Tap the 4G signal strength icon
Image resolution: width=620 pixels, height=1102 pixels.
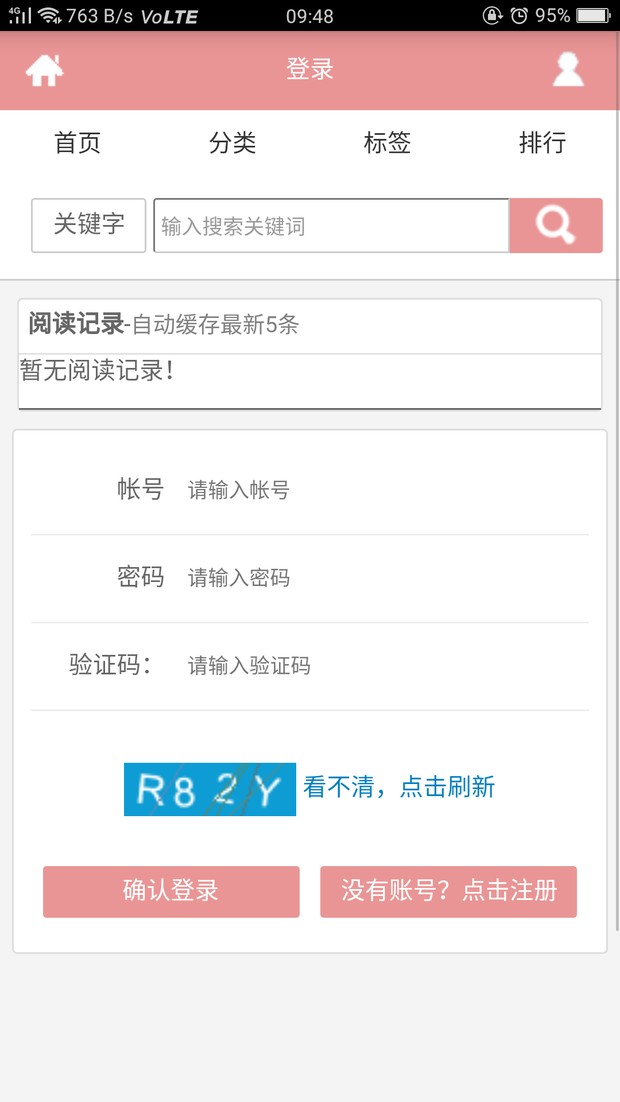20,15
